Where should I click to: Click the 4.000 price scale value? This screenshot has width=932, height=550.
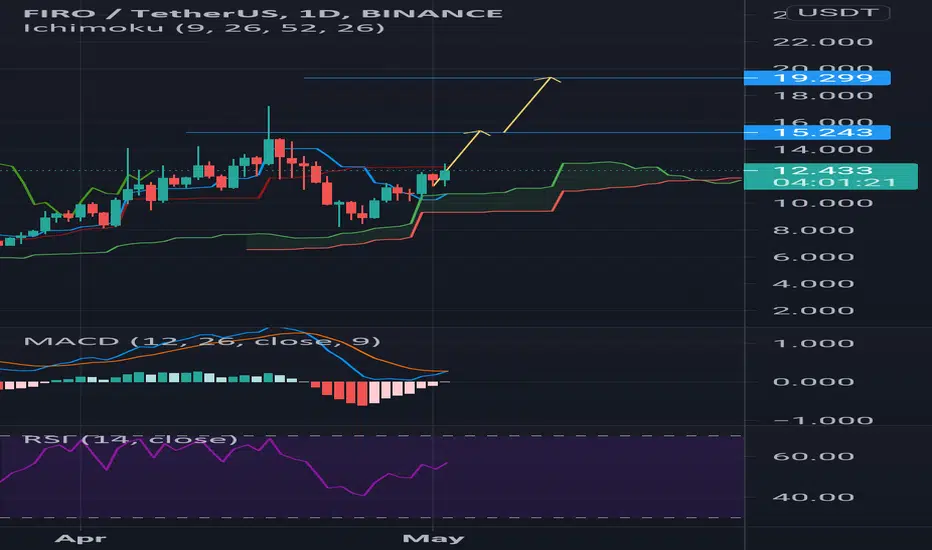point(813,284)
